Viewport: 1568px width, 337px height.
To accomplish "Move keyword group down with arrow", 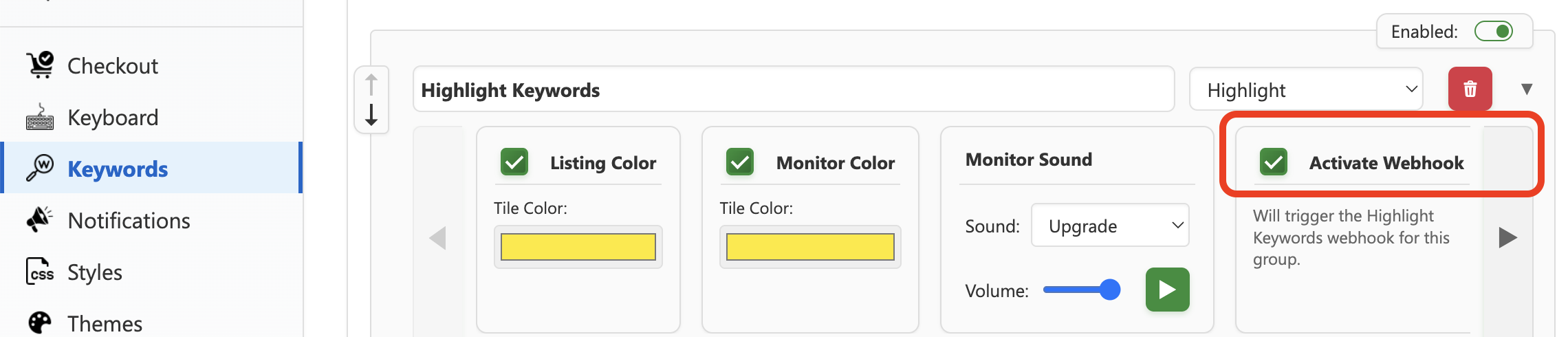I will tap(371, 115).
